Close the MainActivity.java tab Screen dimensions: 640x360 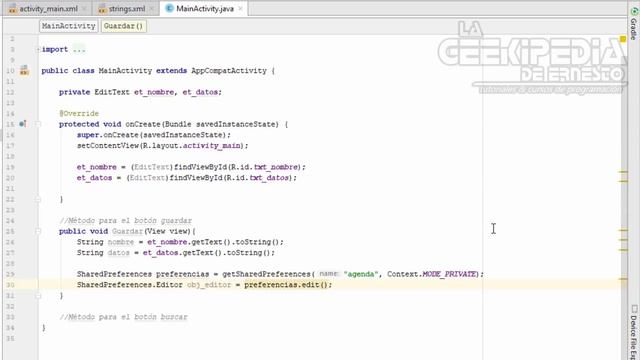[240, 9]
